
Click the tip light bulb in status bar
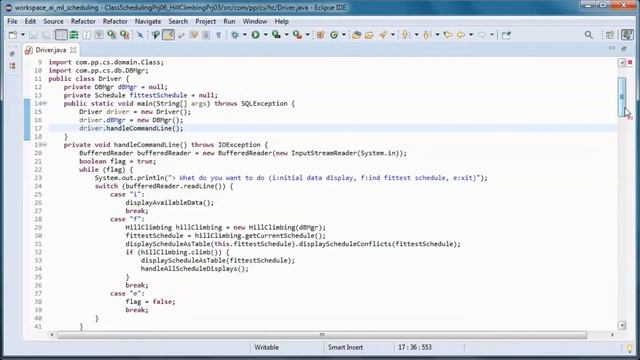pos(629,348)
